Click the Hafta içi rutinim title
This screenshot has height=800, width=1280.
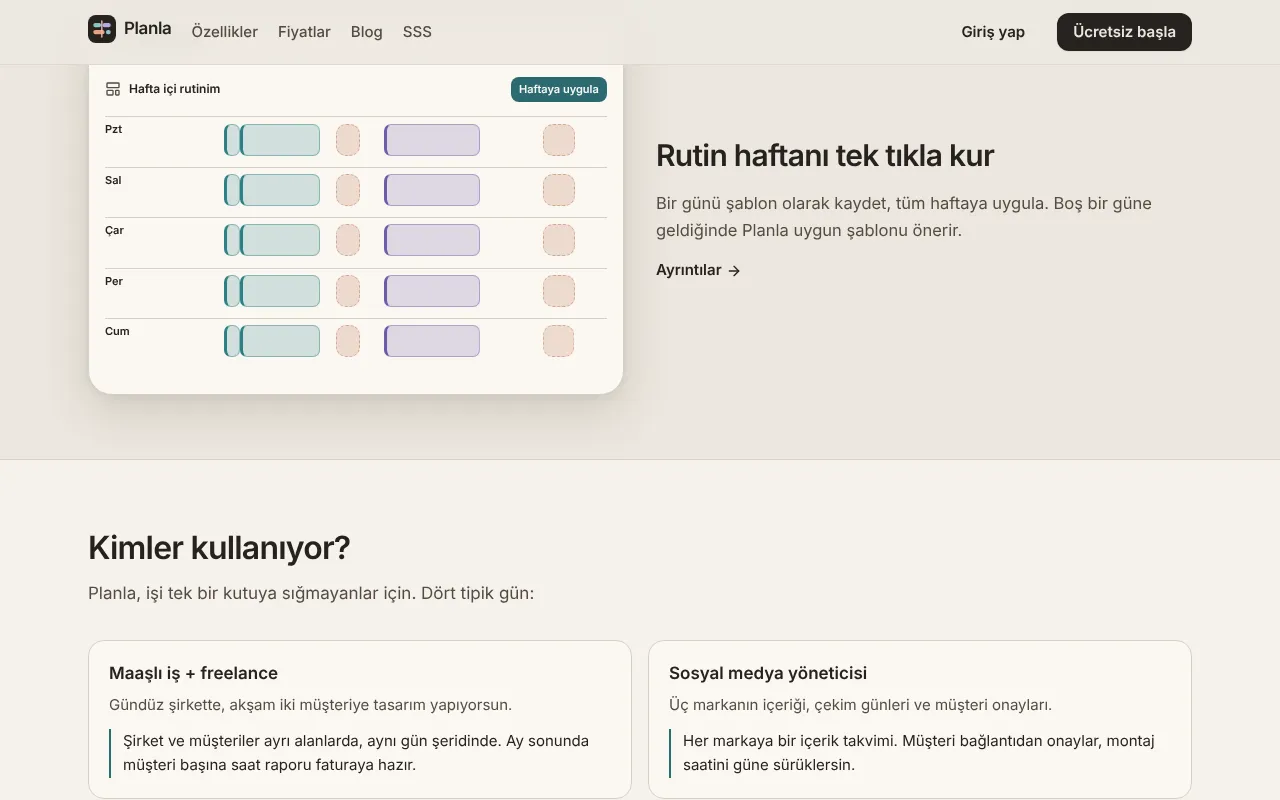(174, 89)
